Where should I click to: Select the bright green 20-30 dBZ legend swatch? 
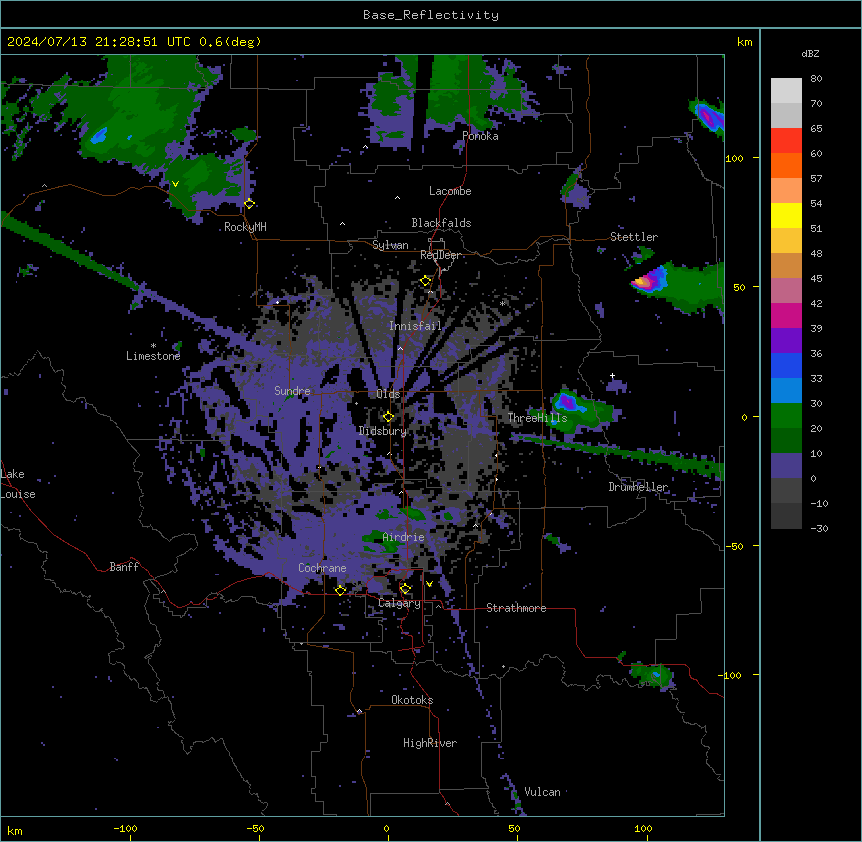coord(786,416)
